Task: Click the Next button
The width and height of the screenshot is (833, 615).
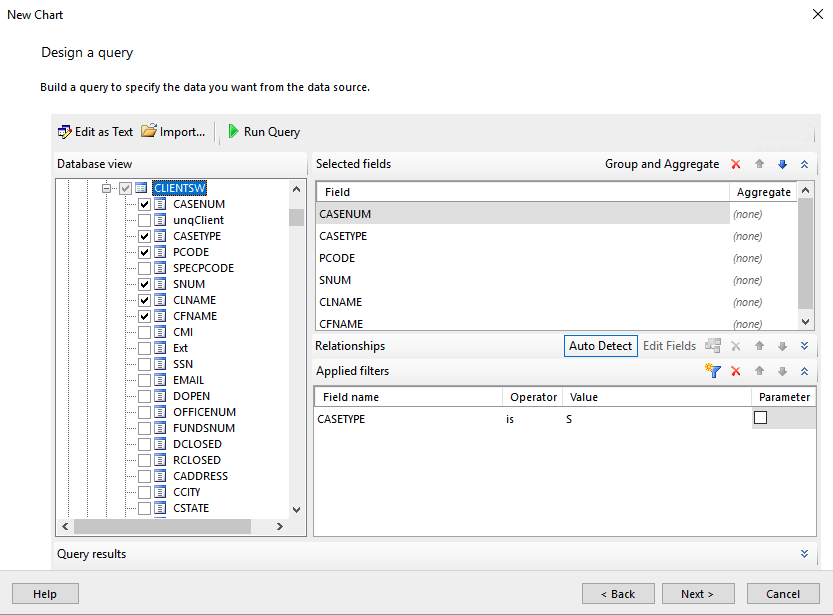Action: click(x=697, y=593)
